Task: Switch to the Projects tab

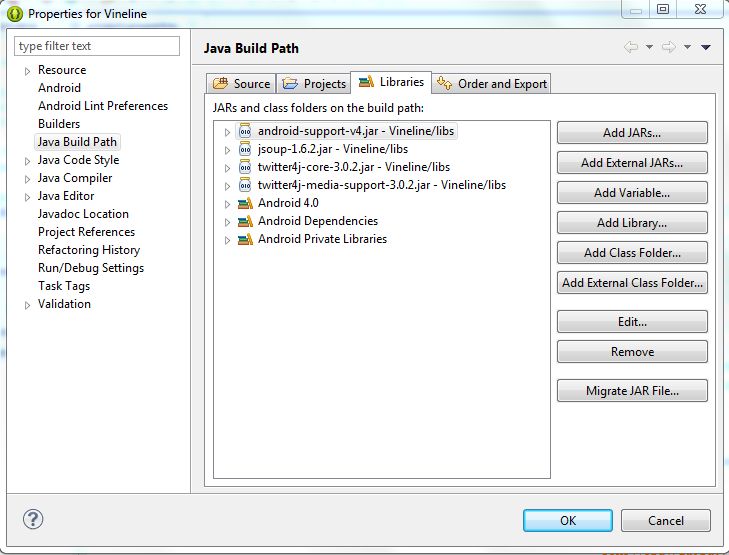Action: pos(314,84)
